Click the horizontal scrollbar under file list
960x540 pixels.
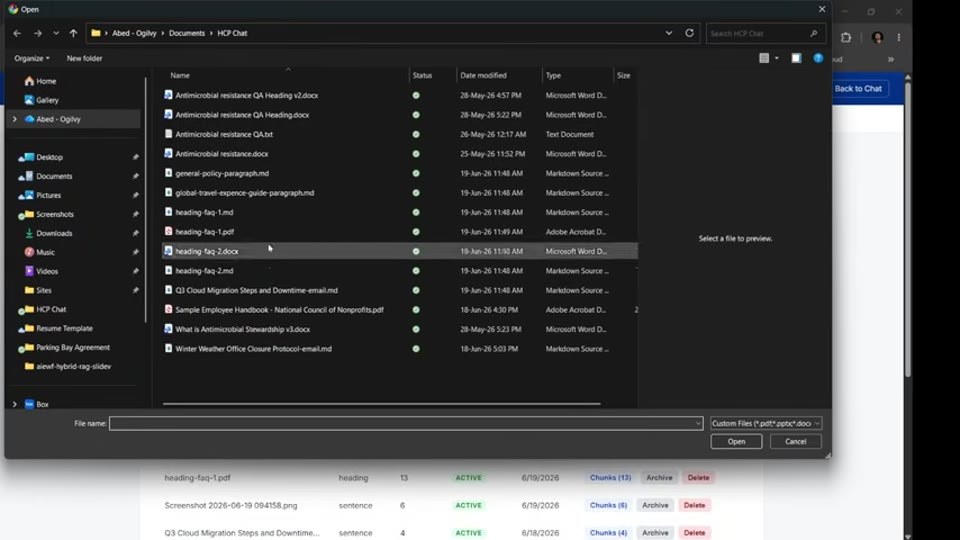point(381,403)
